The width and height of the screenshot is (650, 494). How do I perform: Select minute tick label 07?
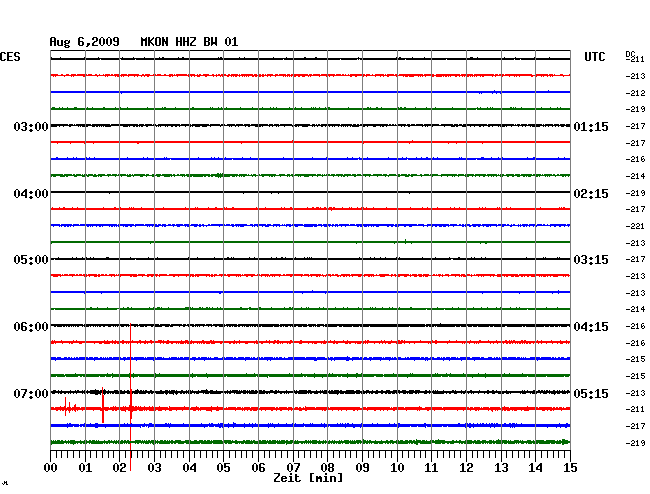coord(293,468)
